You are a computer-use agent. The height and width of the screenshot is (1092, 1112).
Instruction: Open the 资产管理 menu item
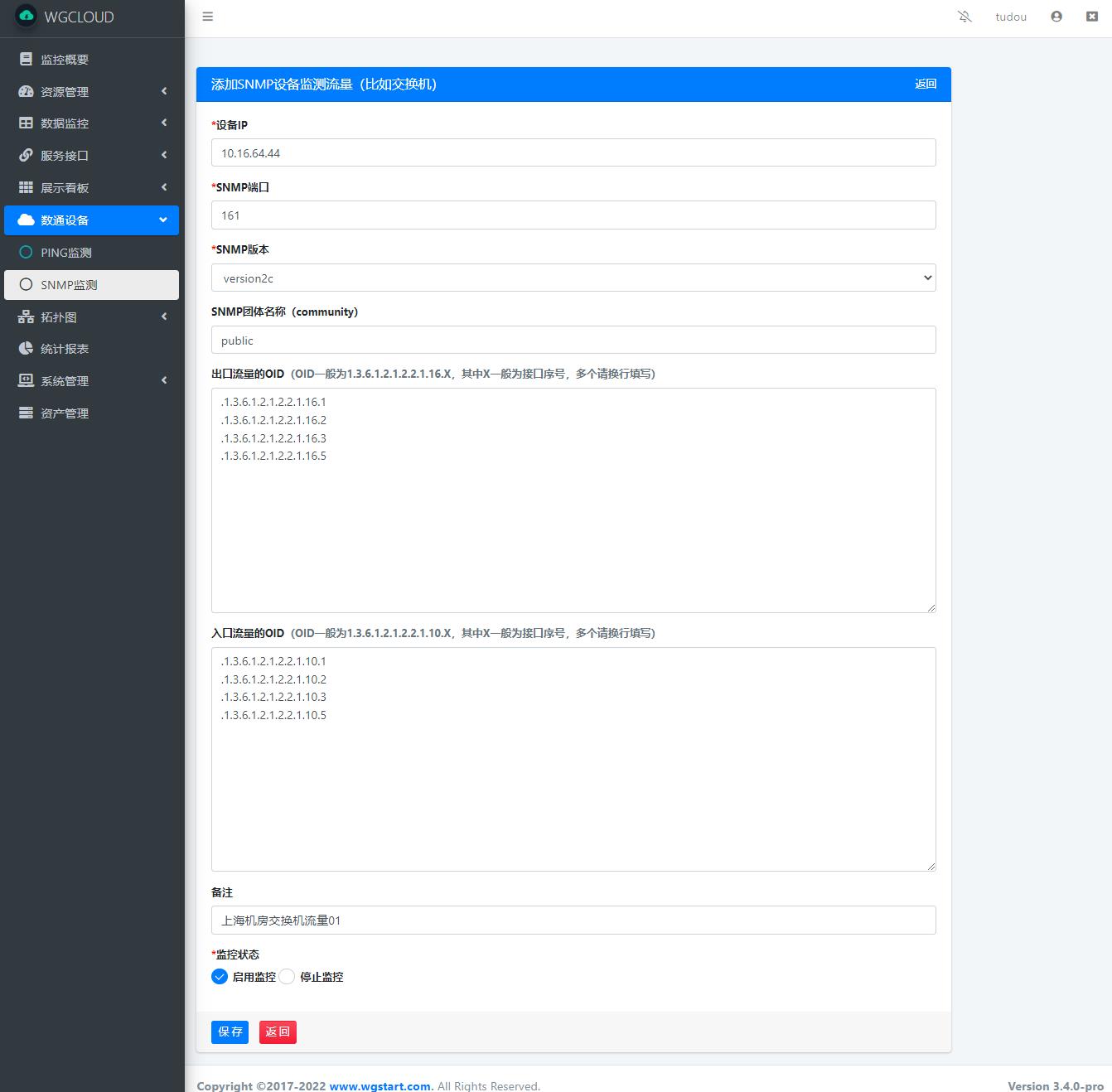(91, 413)
